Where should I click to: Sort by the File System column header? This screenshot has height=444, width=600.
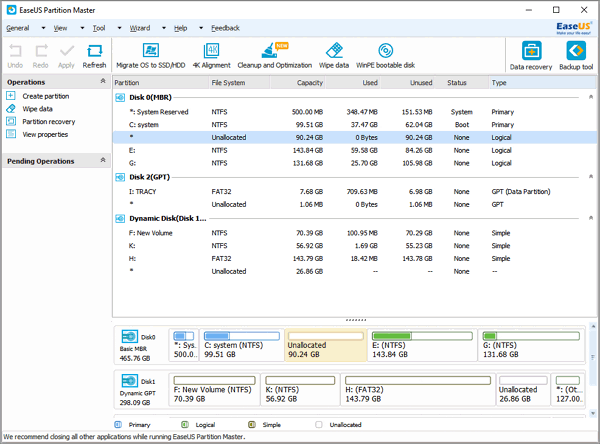tap(240, 83)
